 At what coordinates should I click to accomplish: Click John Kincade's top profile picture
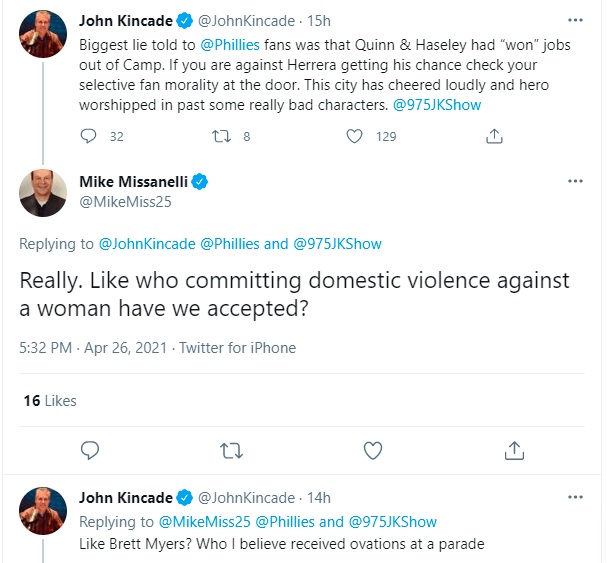tap(44, 33)
